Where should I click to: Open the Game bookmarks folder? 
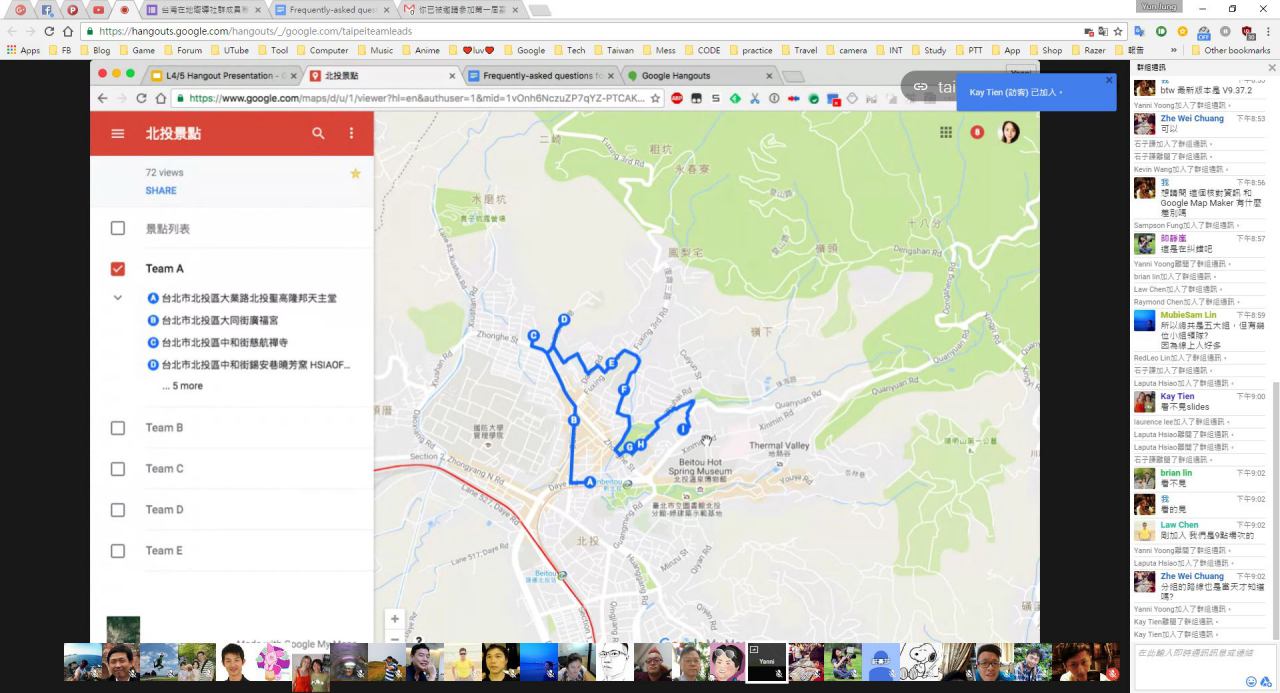[136, 50]
